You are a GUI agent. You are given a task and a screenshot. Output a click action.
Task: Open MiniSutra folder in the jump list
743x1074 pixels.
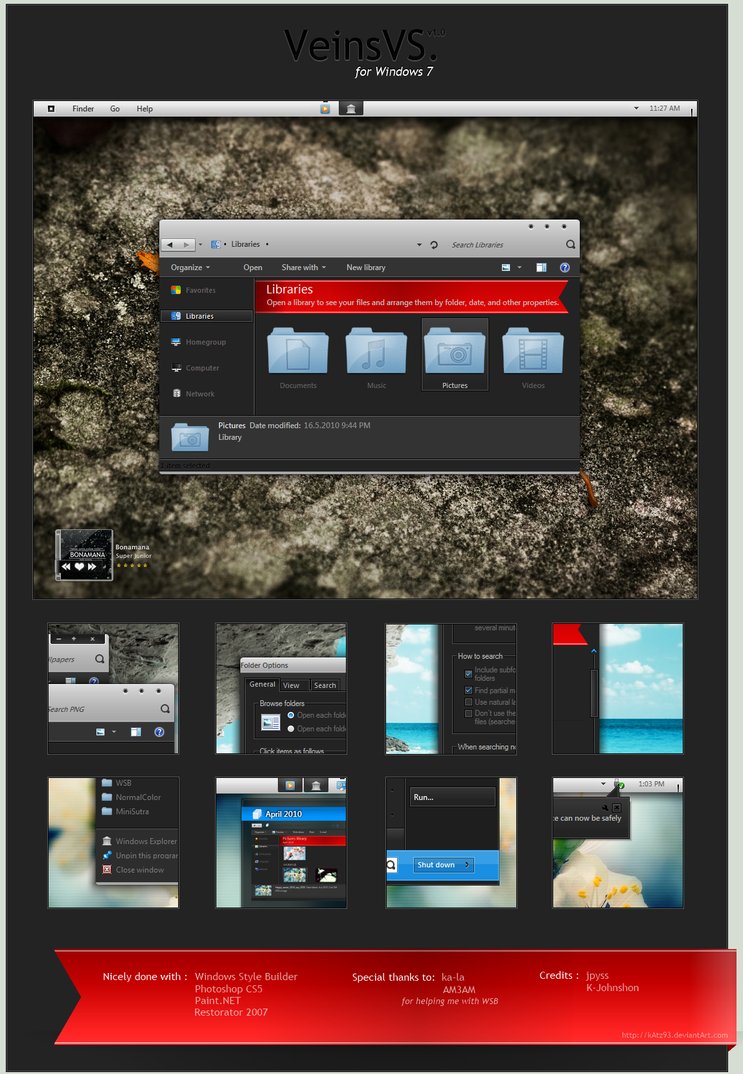(125, 812)
